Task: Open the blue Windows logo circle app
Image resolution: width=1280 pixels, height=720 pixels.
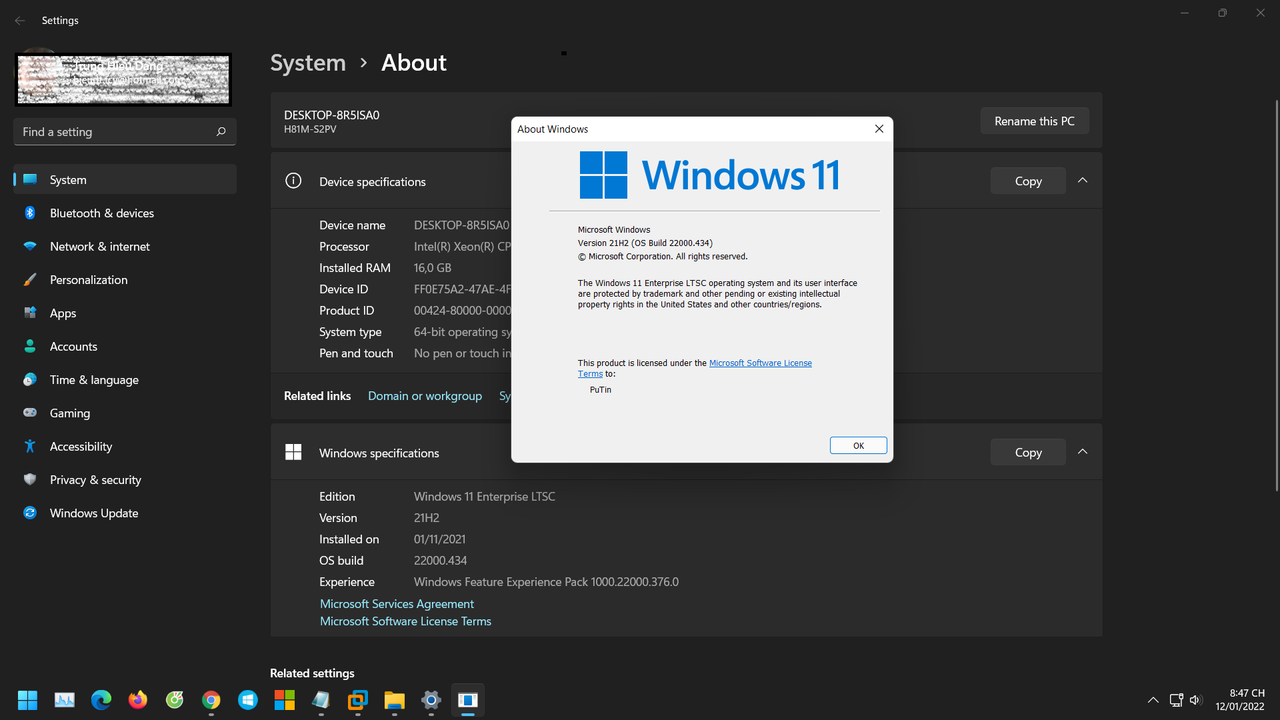Action: [248, 700]
